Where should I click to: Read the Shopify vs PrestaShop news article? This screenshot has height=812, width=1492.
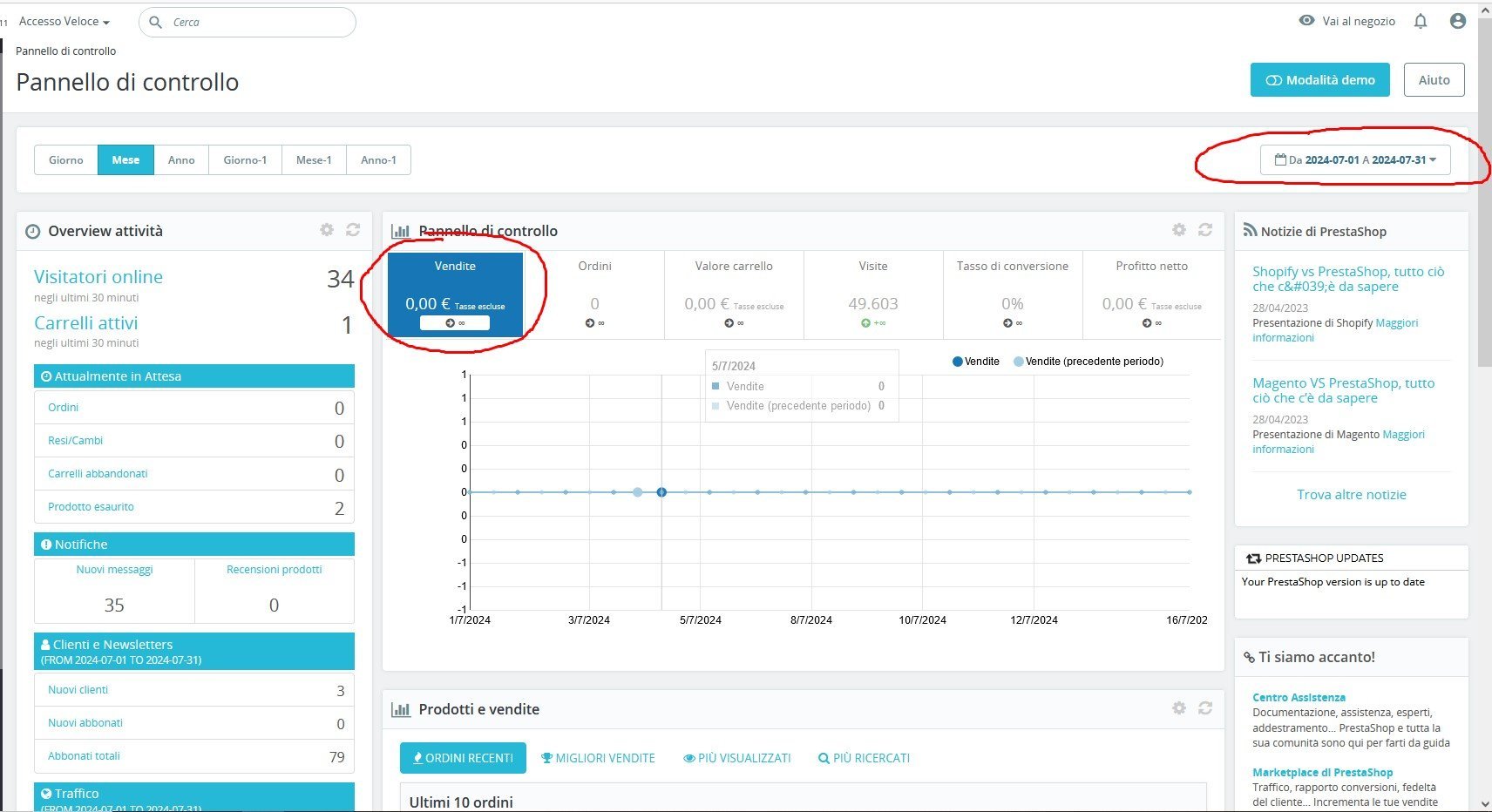coord(1348,279)
